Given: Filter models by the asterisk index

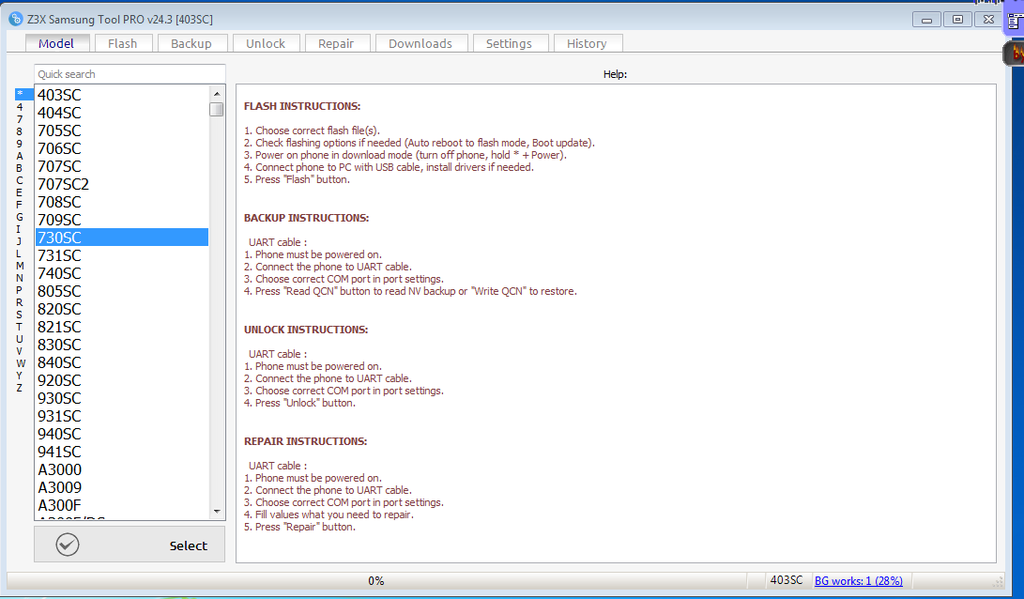Looking at the screenshot, I should (x=24, y=94).
